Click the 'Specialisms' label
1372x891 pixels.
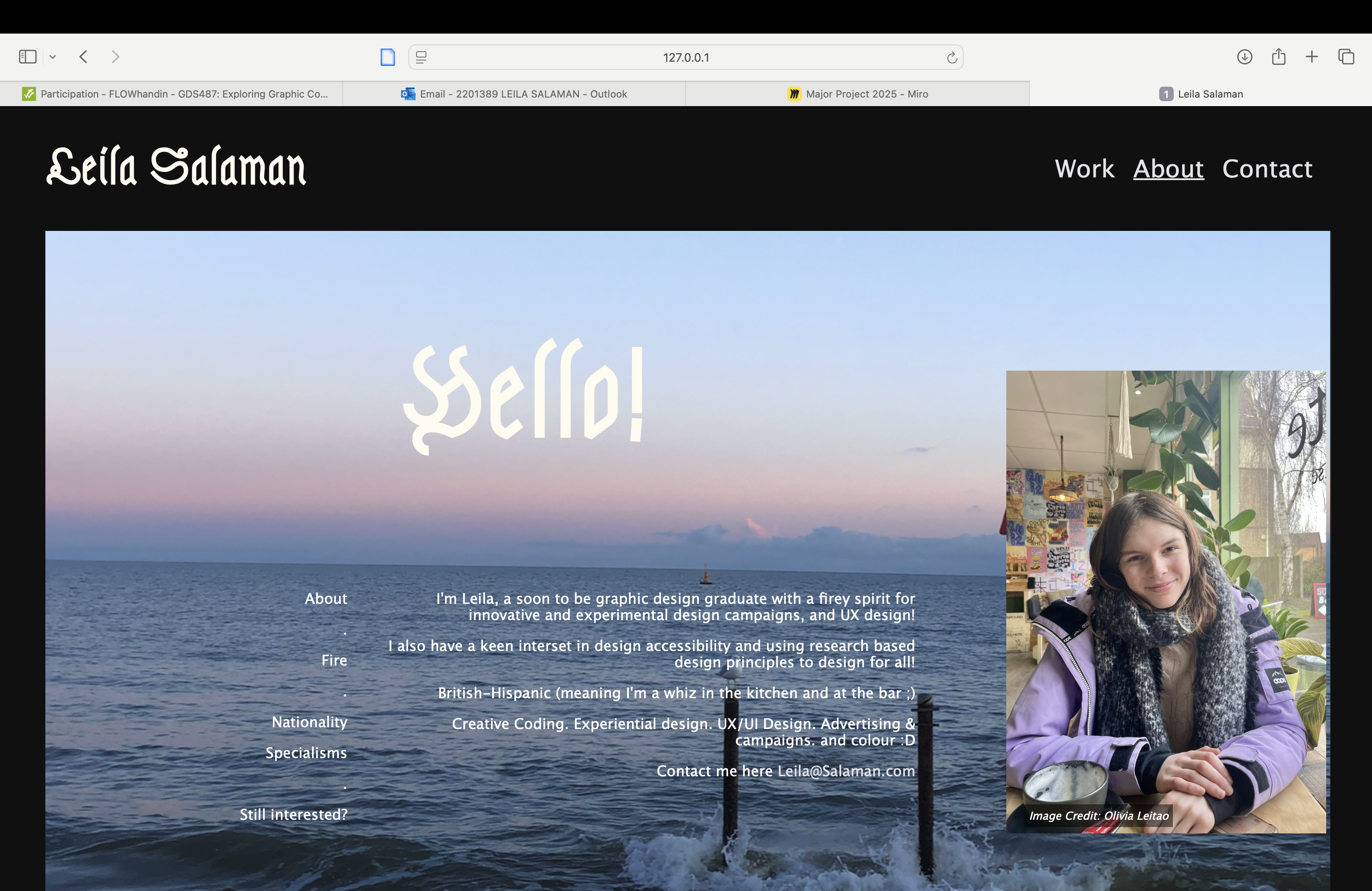click(x=306, y=753)
